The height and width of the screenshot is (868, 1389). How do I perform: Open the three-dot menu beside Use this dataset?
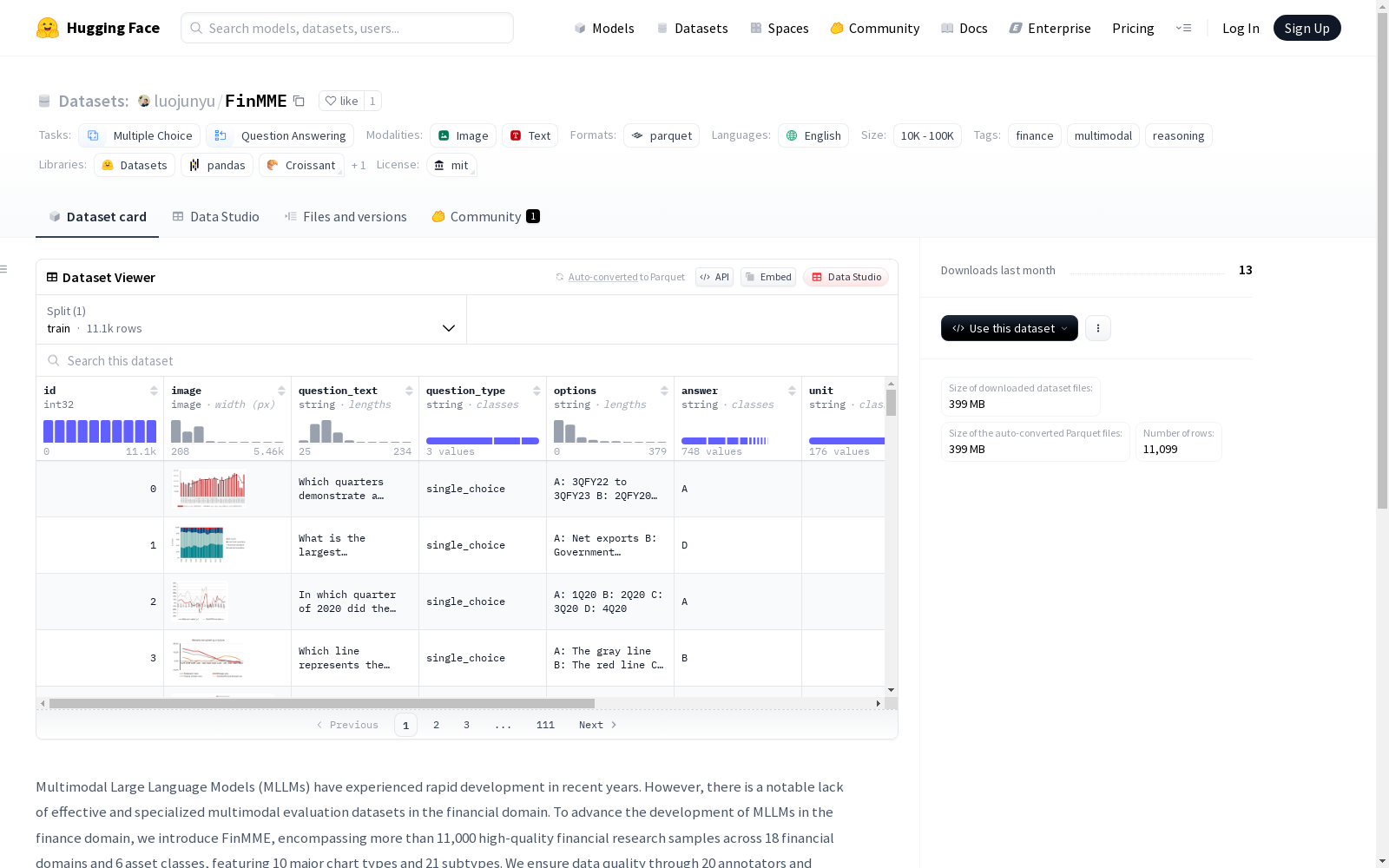coord(1098,328)
